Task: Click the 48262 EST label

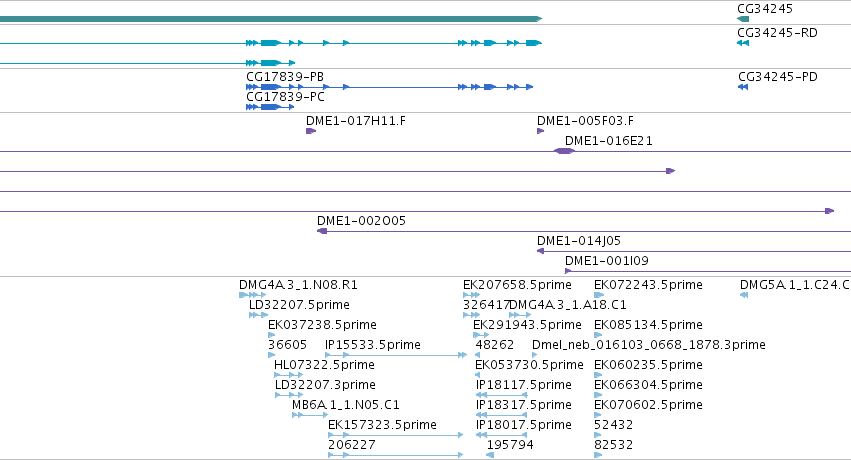Action: tap(494, 345)
